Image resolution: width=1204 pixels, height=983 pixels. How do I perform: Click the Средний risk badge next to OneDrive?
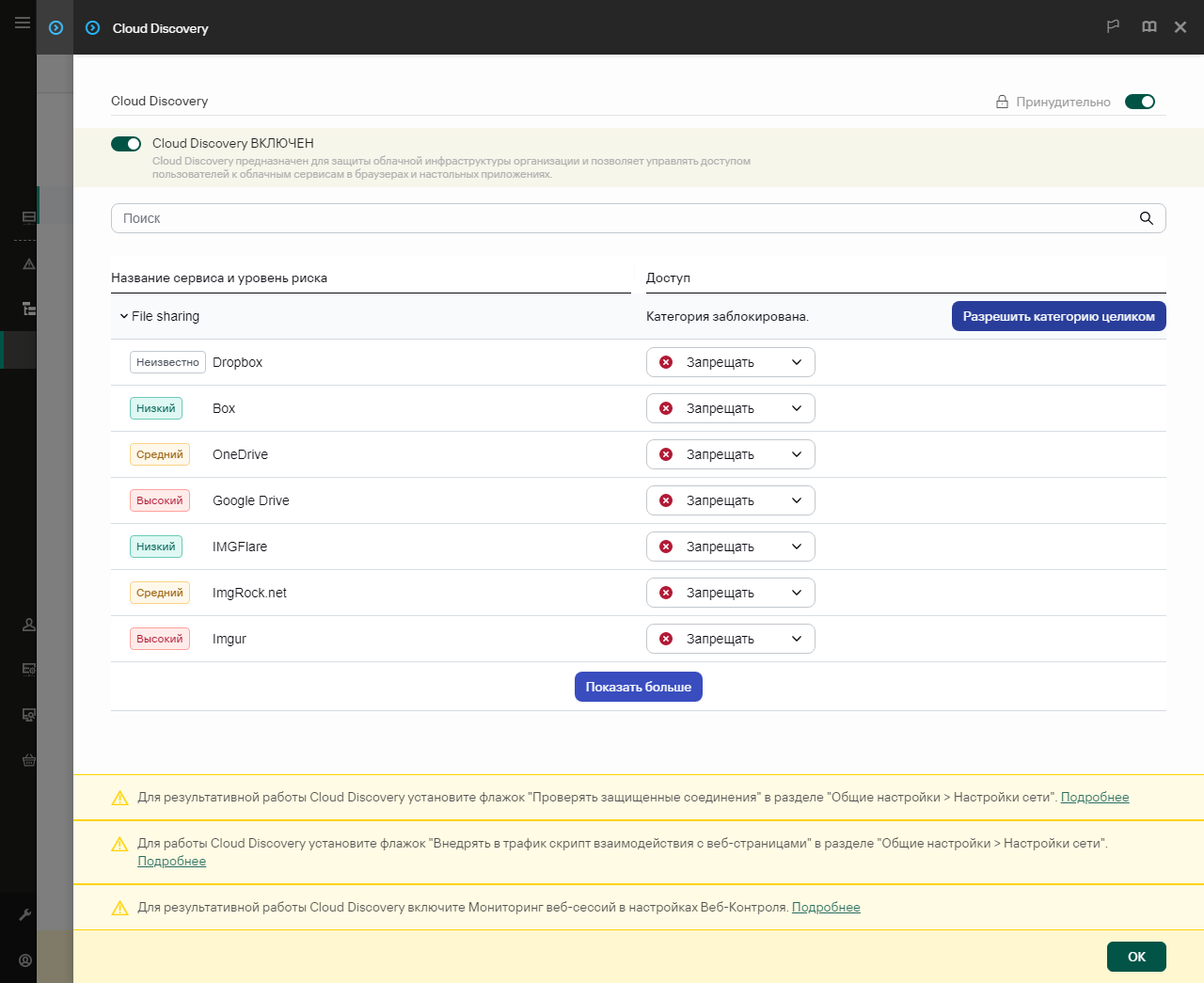(159, 453)
